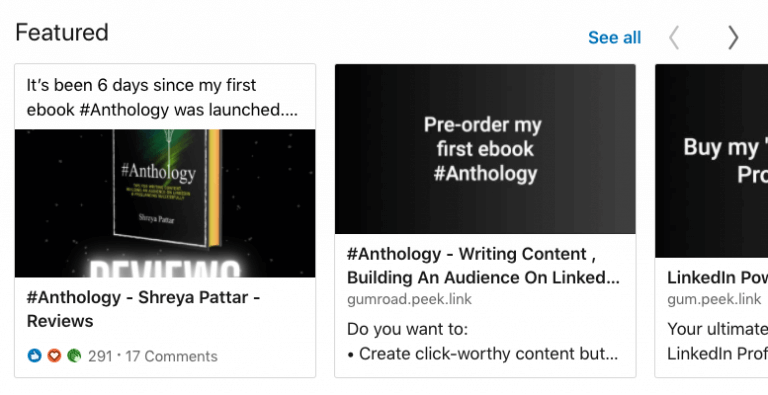Click the blue like reaction icon
Image resolution: width=768 pixels, height=395 pixels.
[34, 356]
